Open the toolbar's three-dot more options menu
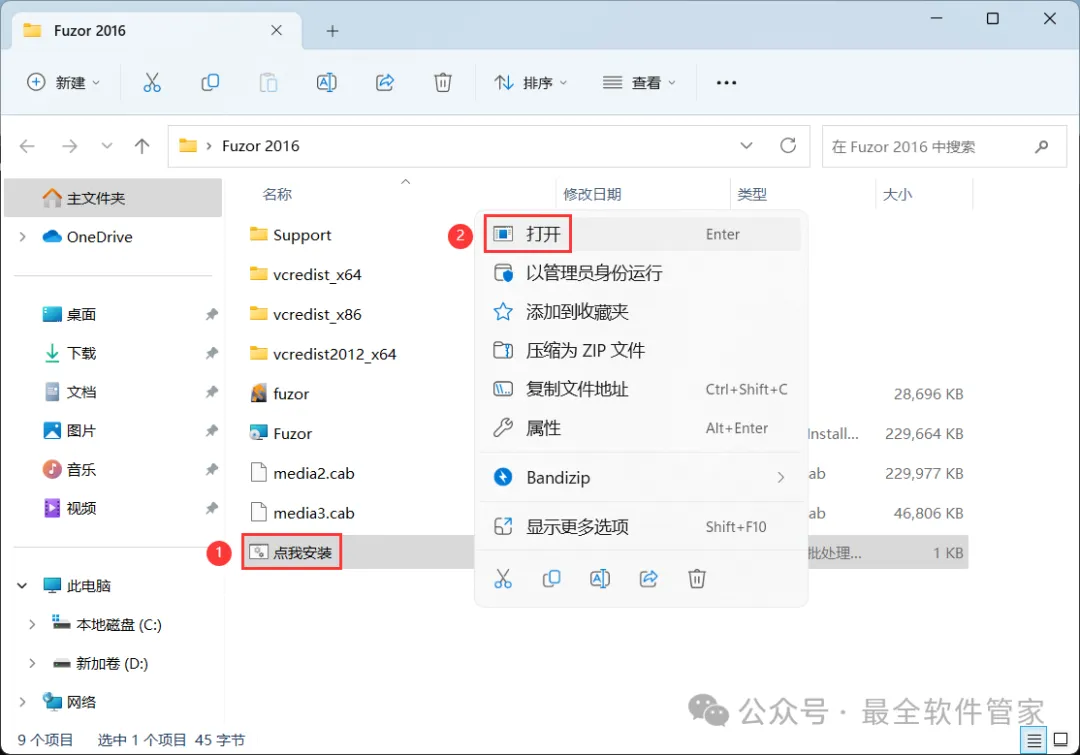Viewport: 1080px width, 755px height. pyautogui.click(x=726, y=83)
